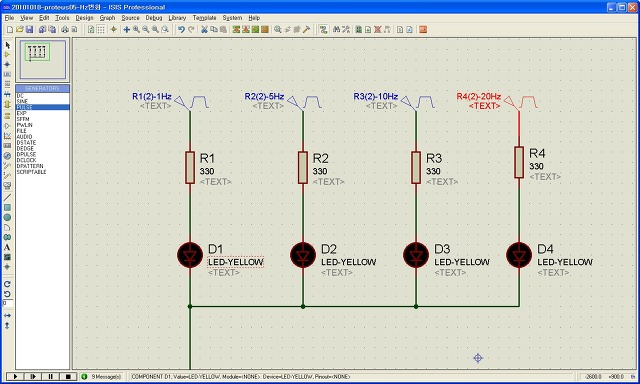Zoom in on the schematic

pos(136,29)
